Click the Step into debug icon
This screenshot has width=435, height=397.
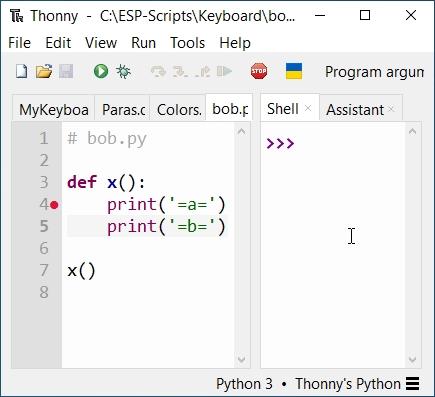tap(180, 71)
